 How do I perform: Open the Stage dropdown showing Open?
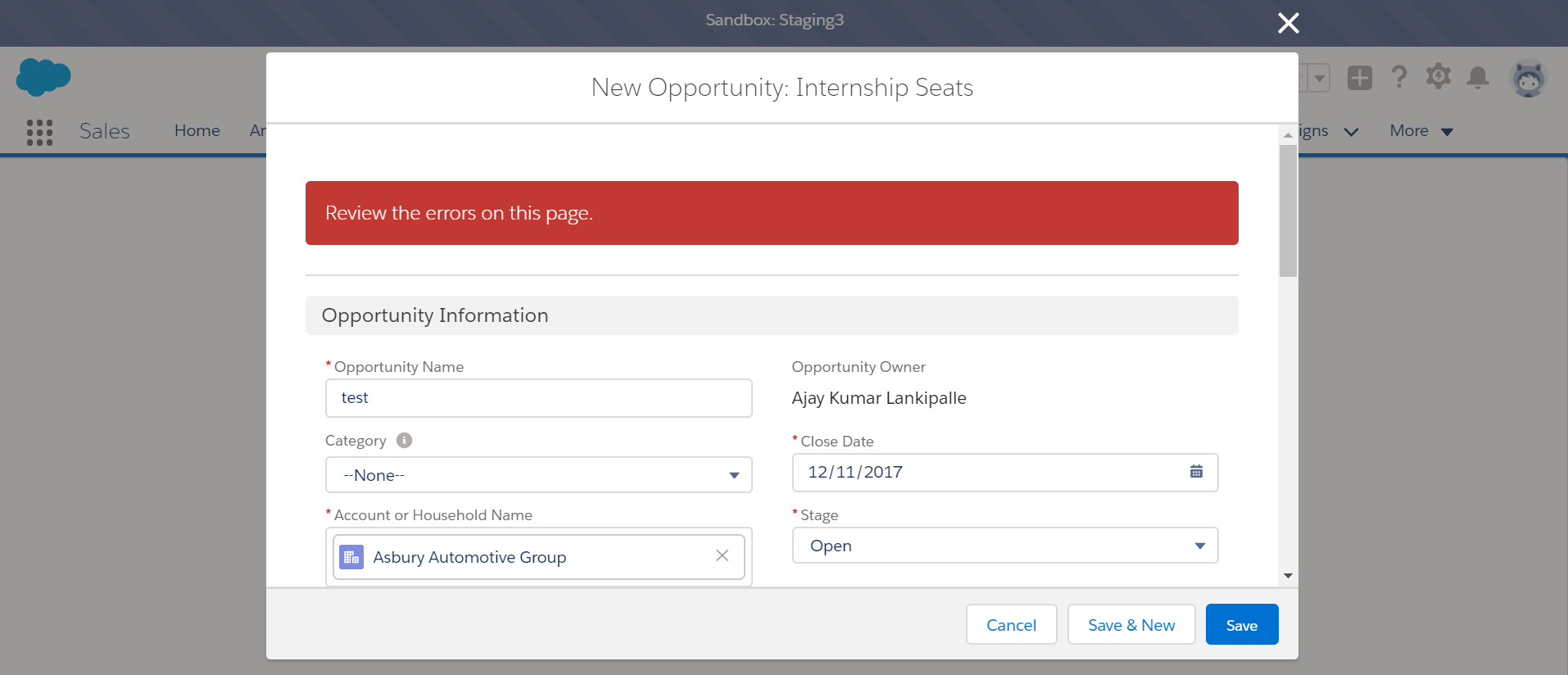pyautogui.click(x=1004, y=546)
